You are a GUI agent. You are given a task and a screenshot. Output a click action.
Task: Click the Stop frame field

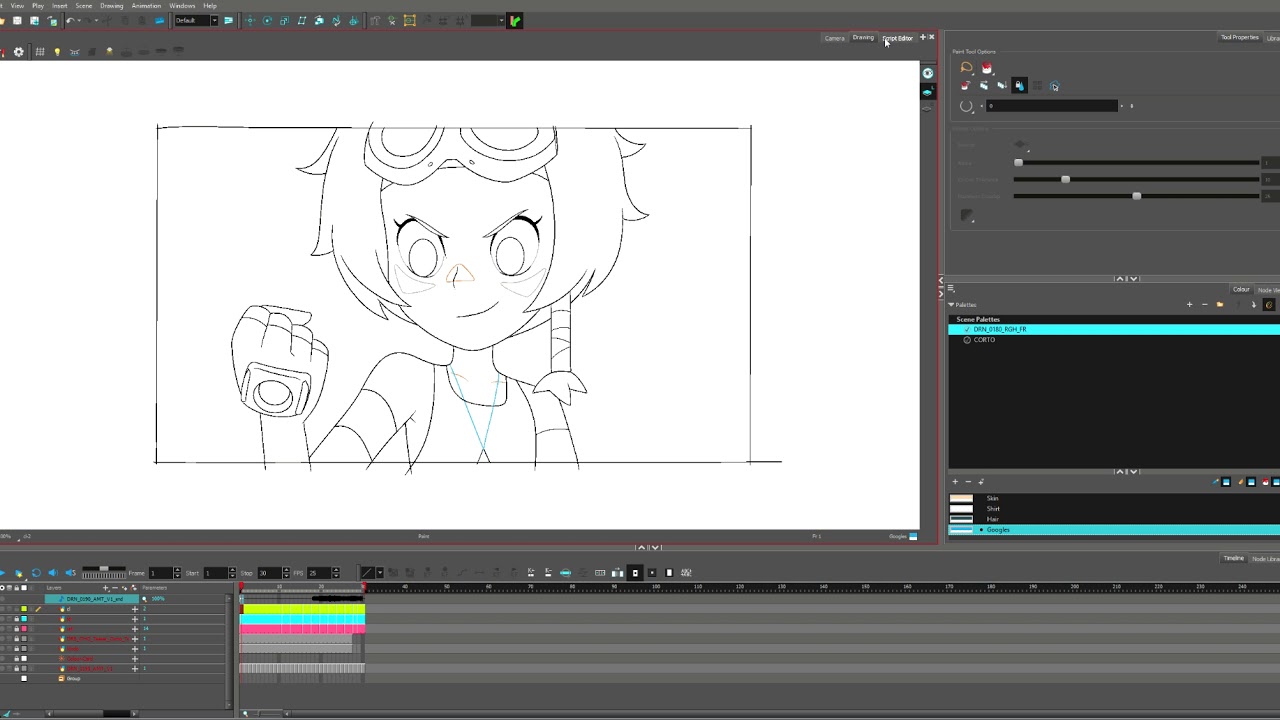[x=271, y=573]
